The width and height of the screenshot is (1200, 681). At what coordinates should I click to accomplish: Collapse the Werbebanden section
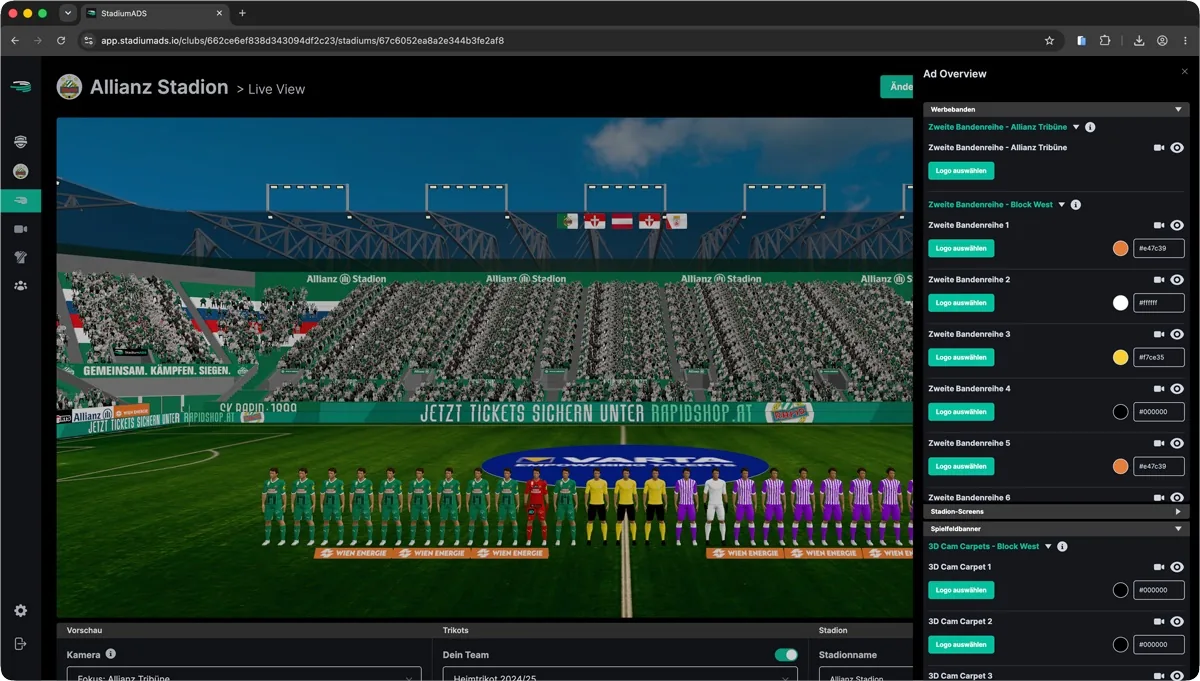[1178, 109]
